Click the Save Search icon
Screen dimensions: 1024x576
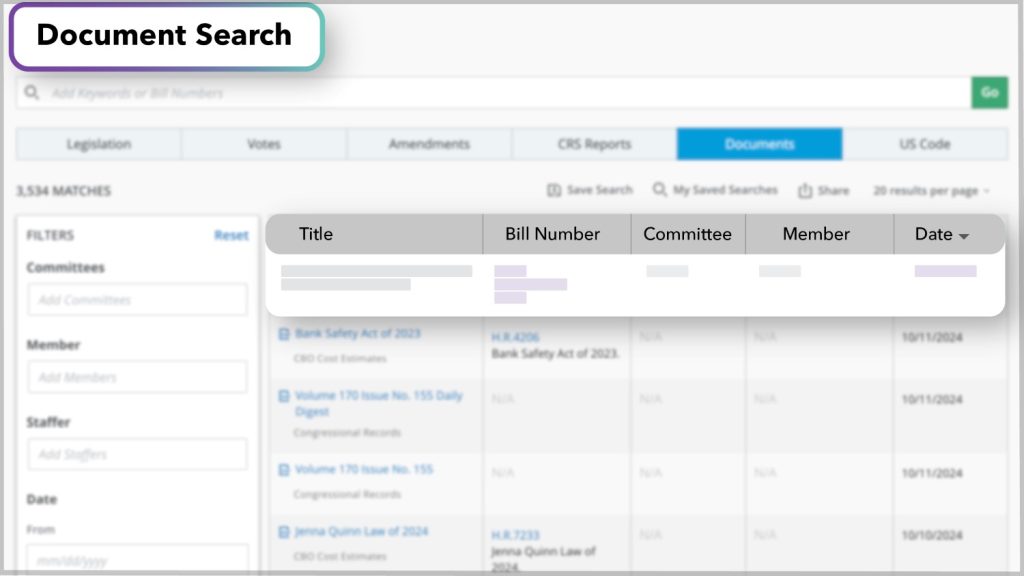point(555,190)
